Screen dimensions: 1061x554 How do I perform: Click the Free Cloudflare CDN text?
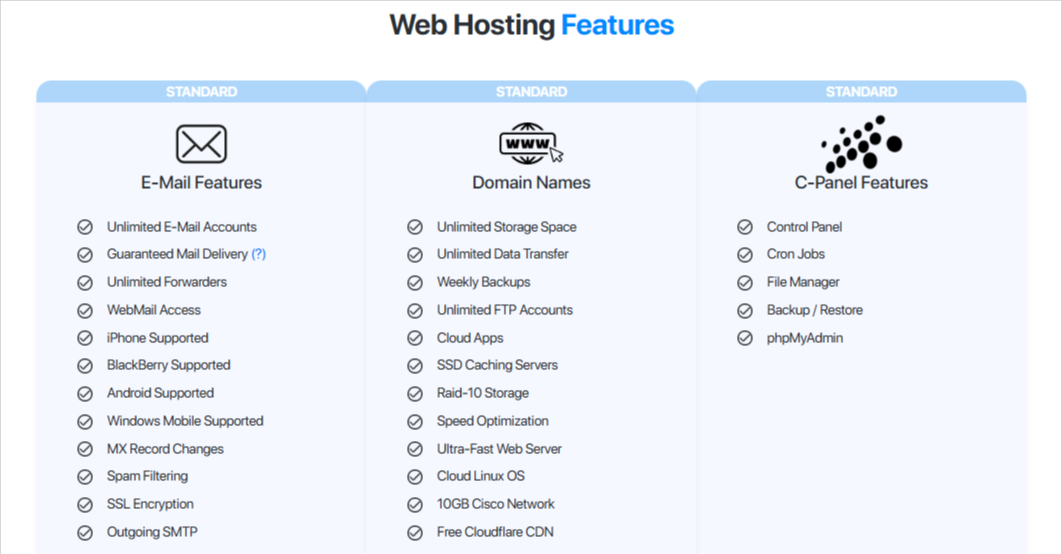pos(495,532)
